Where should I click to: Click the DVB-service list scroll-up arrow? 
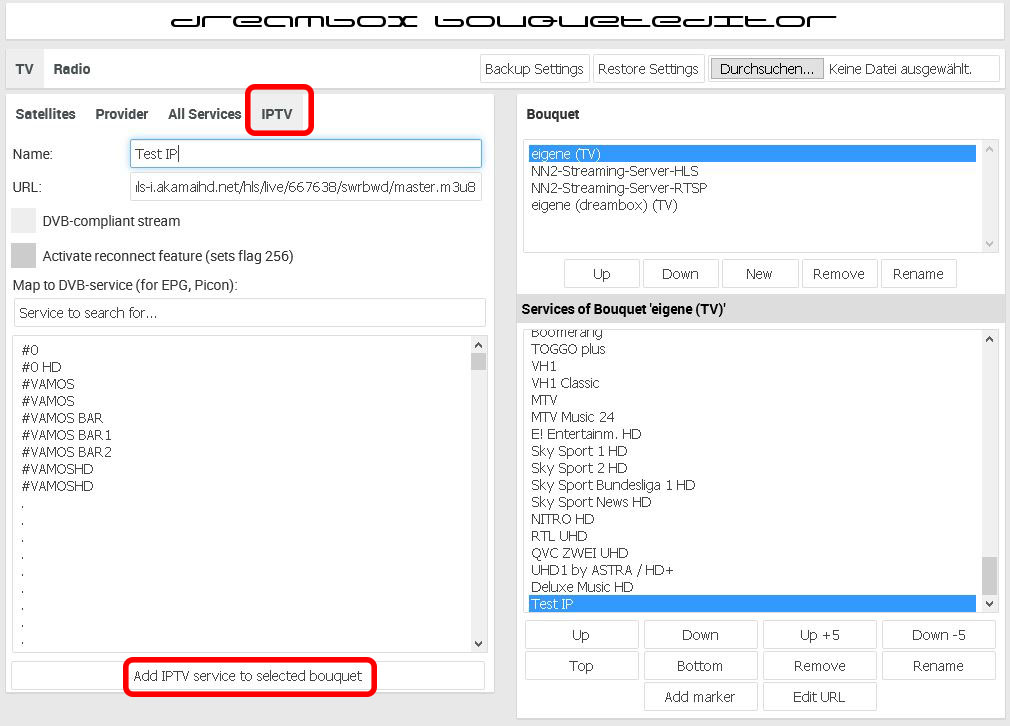478,345
